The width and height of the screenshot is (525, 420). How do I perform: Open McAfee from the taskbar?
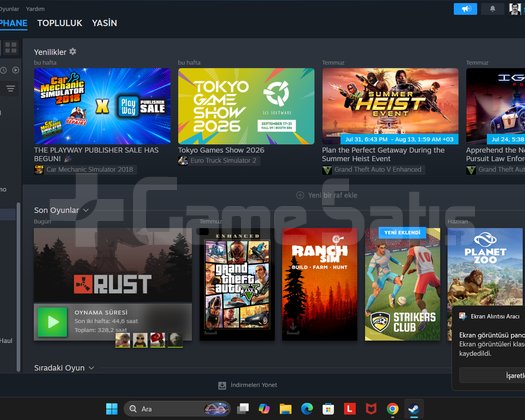371,409
